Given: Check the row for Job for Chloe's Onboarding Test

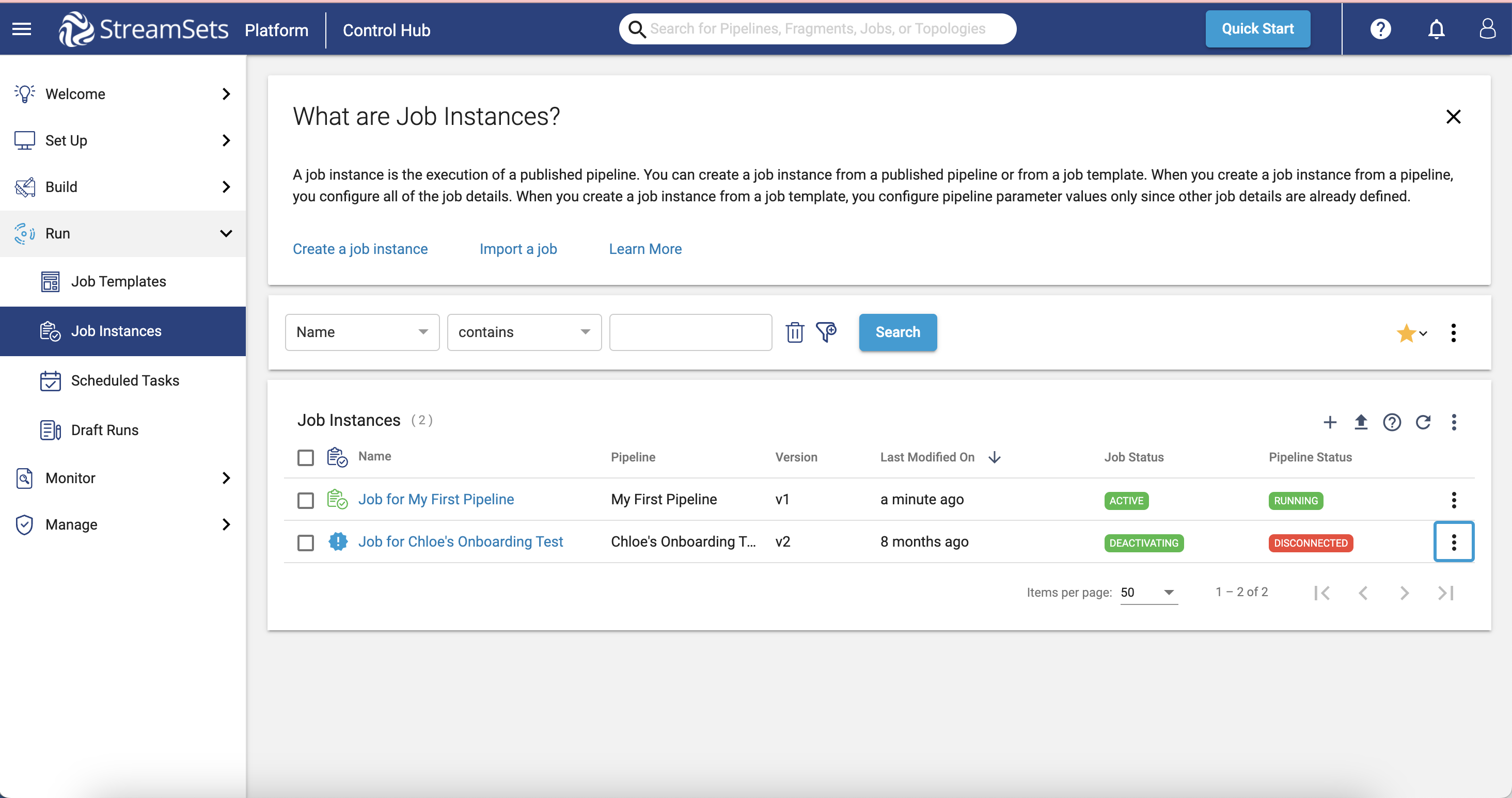Looking at the screenshot, I should point(305,543).
